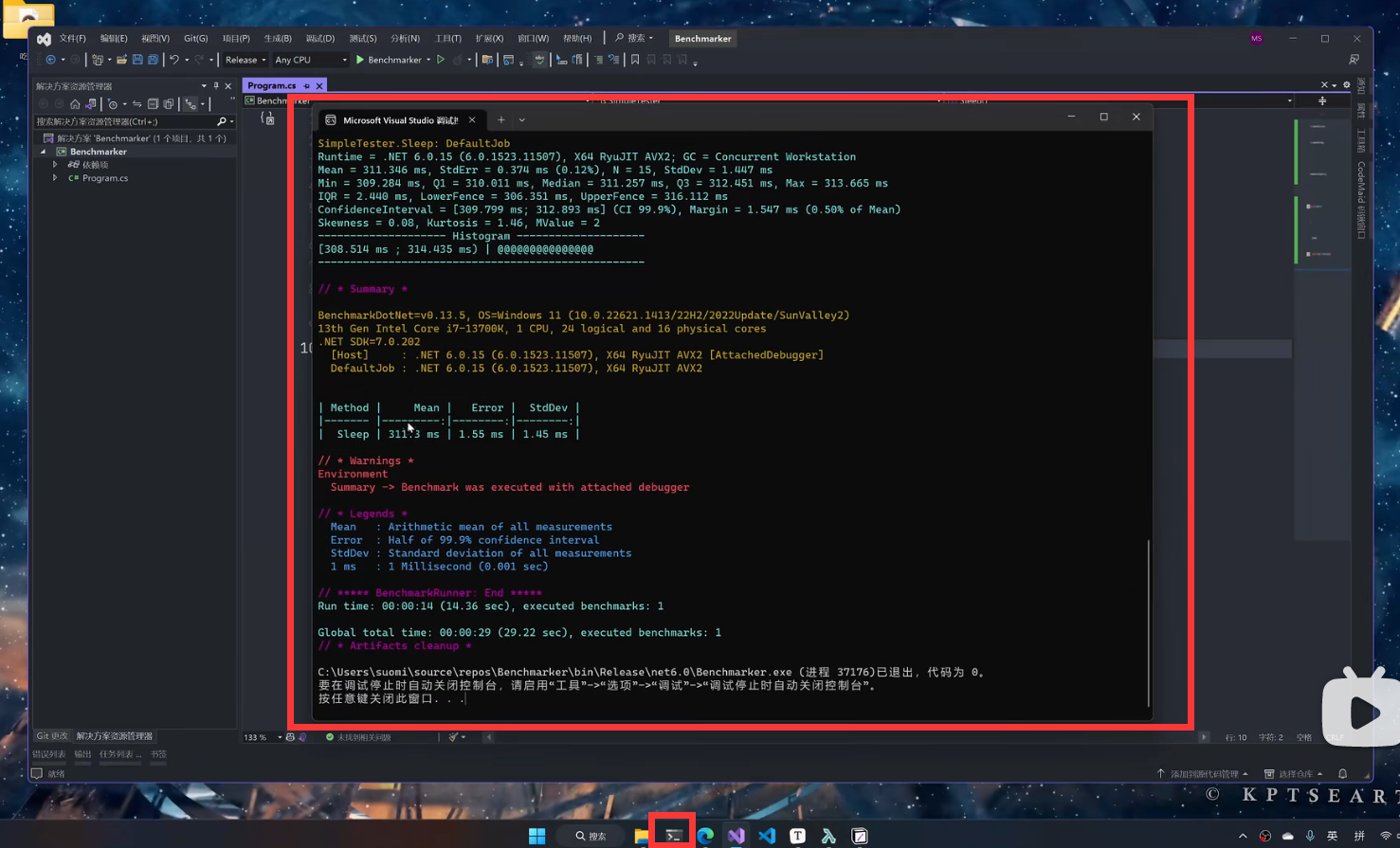This screenshot has width=1400, height=848.
Task: Click the Save All icon in the toolbar
Action: pyautogui.click(x=154, y=59)
